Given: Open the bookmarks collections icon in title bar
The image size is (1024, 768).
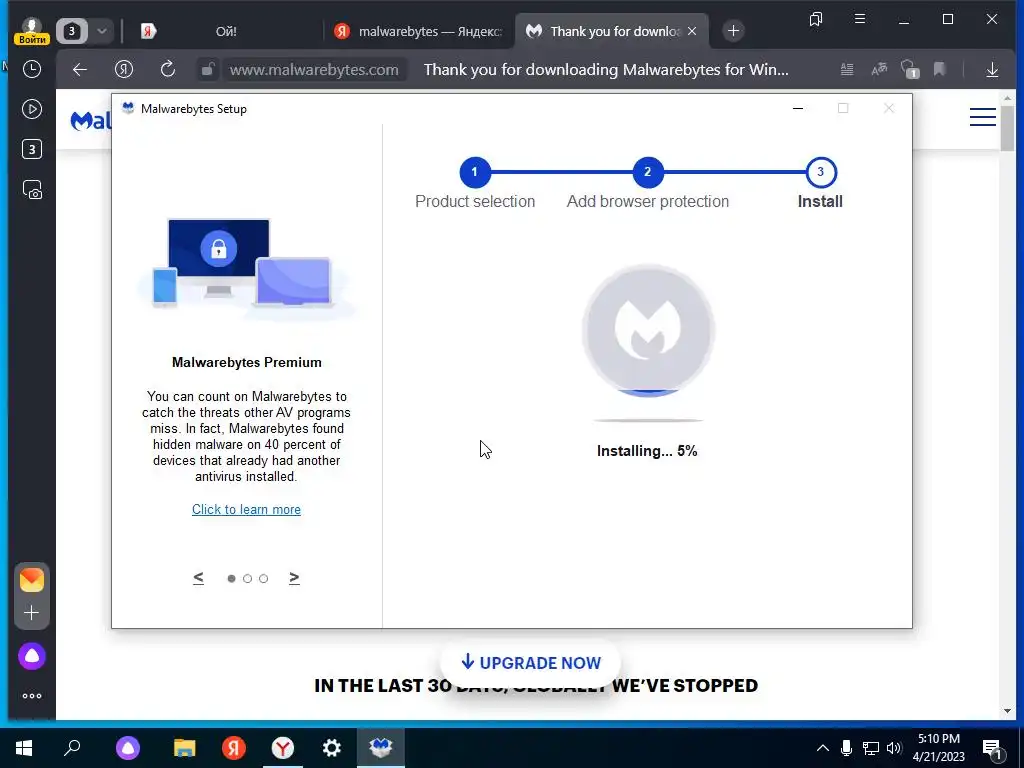Looking at the screenshot, I should tap(816, 19).
